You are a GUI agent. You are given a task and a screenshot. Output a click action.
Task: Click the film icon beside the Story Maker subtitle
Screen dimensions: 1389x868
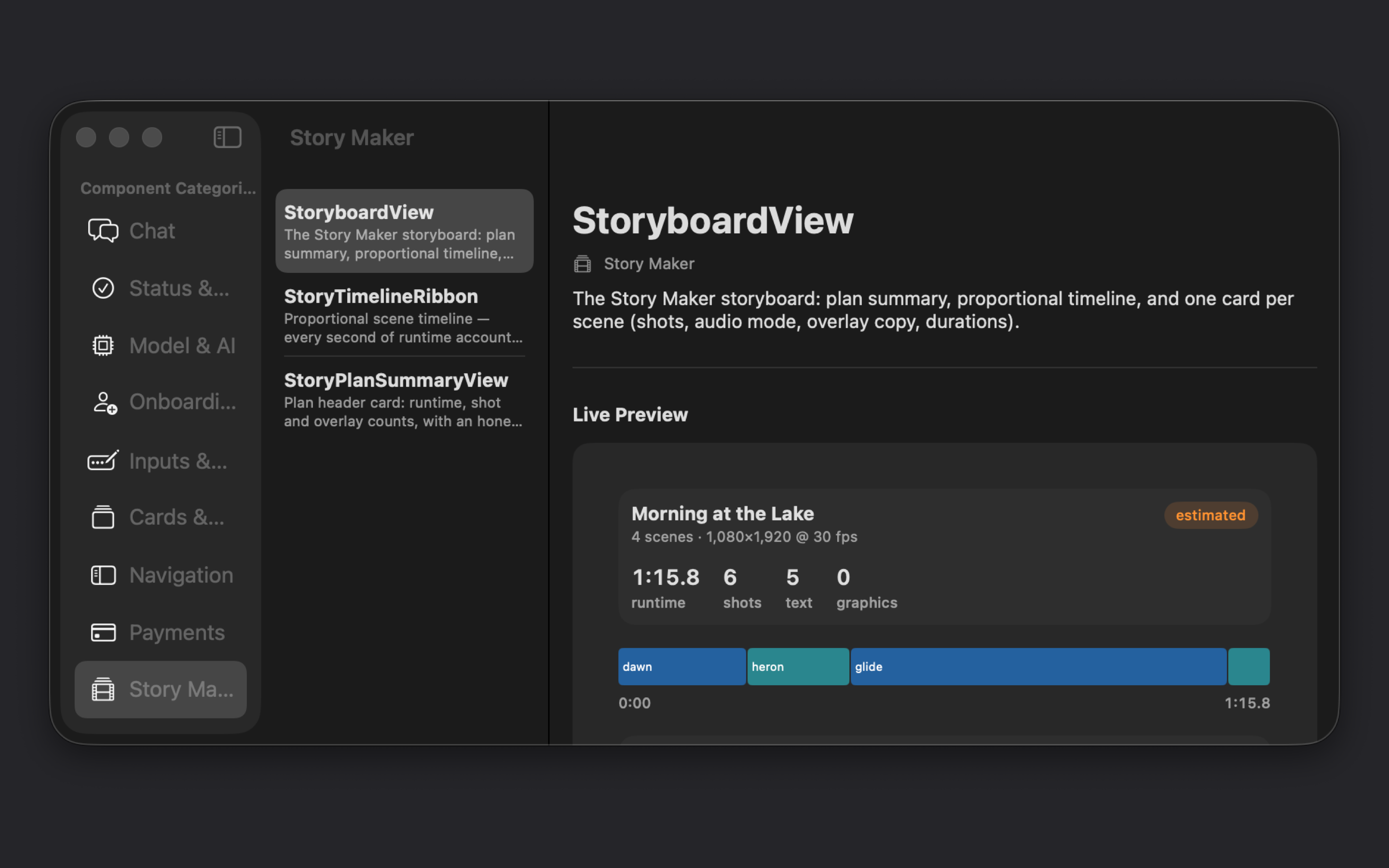click(583, 264)
